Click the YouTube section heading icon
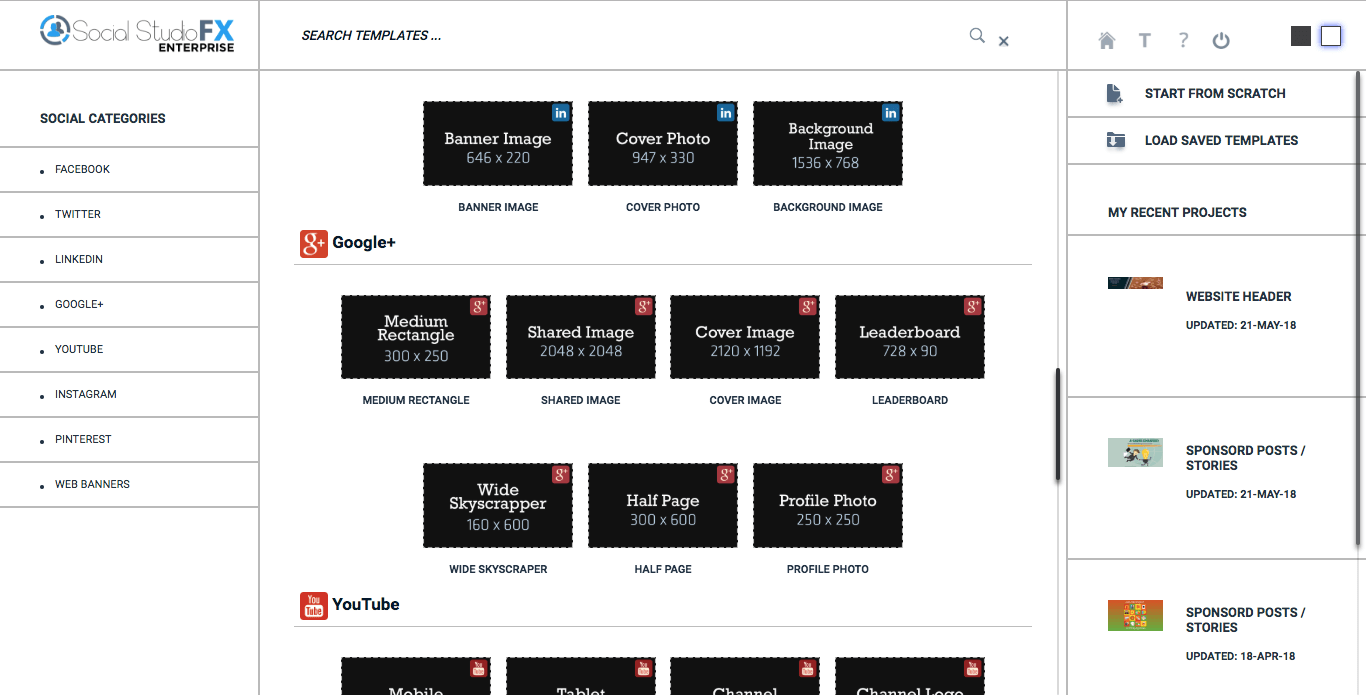 314,605
